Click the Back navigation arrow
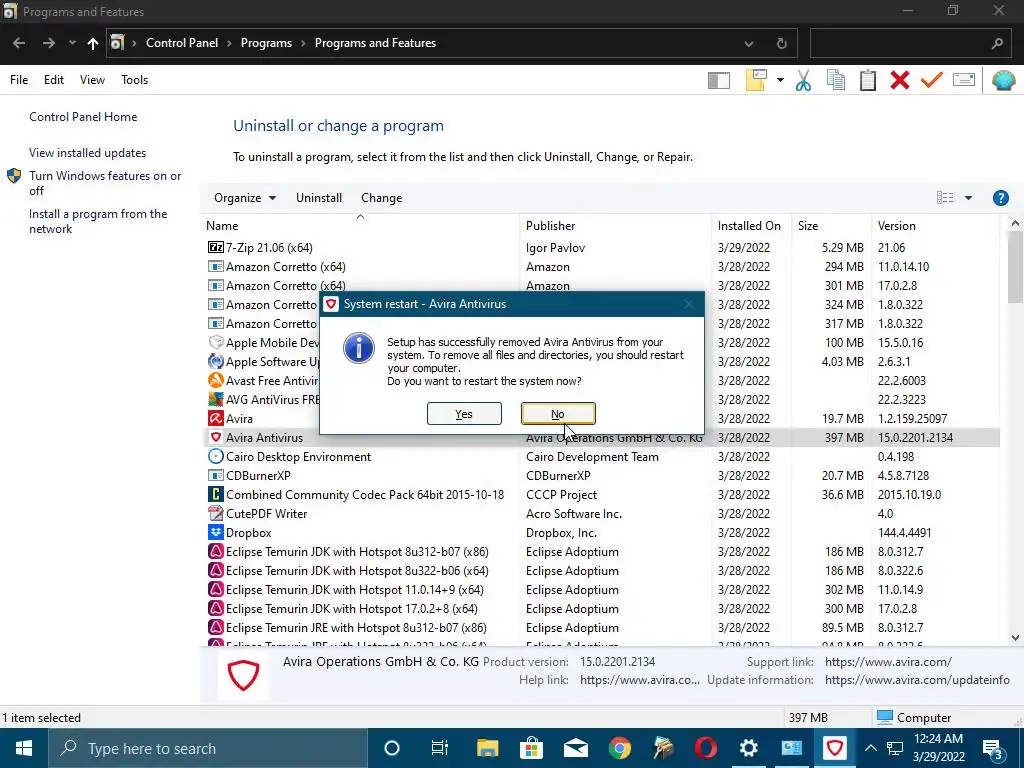The width and height of the screenshot is (1024, 768). pyautogui.click(x=19, y=43)
